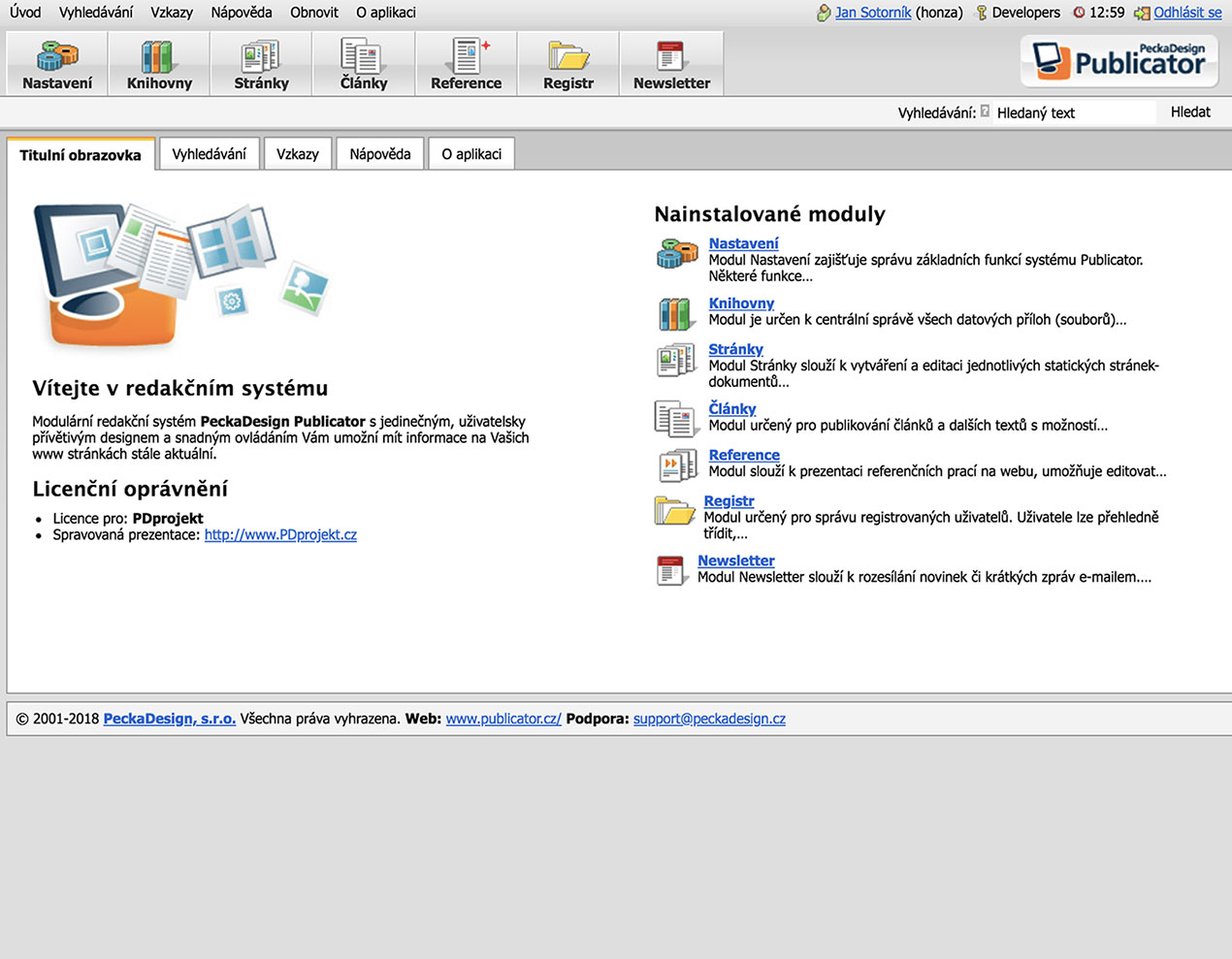Open the Články link in installed modules
This screenshot has height=959, width=1232.
(732, 408)
